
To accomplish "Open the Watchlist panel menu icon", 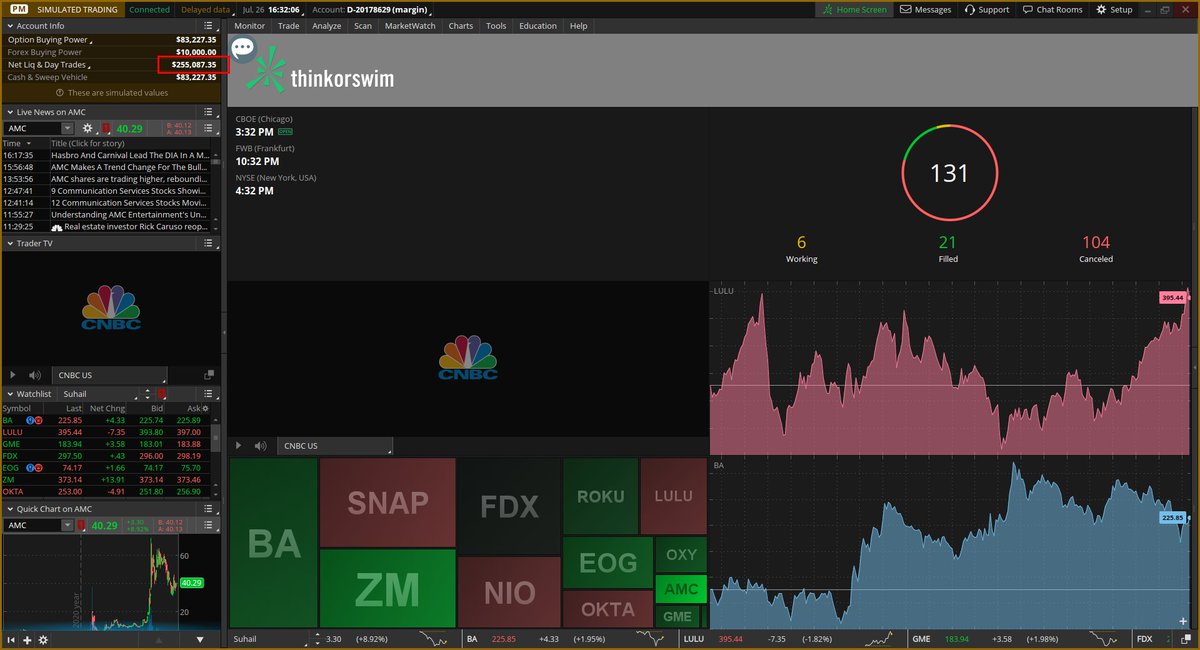I will coord(209,393).
